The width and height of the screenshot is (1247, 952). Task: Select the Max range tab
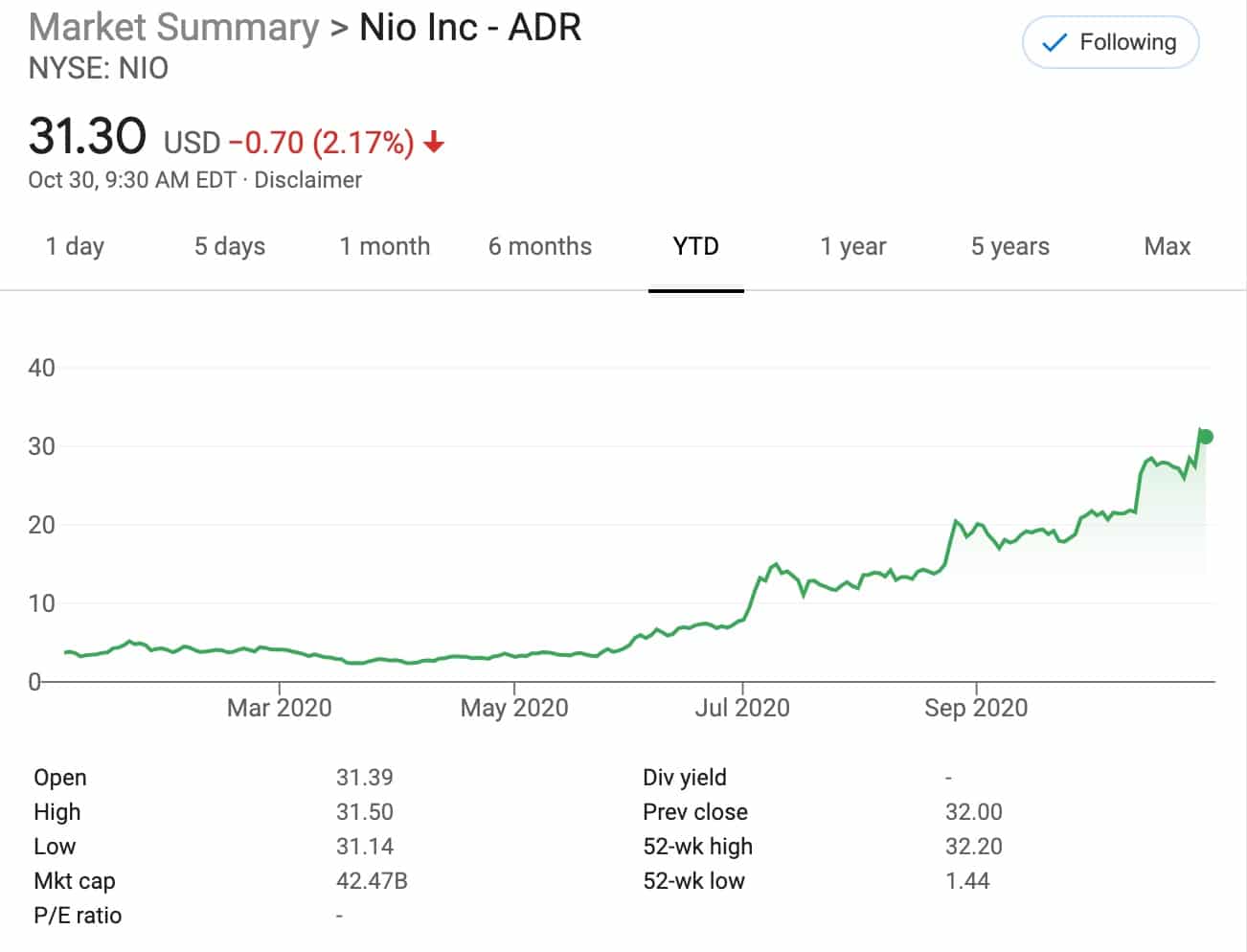[1168, 247]
